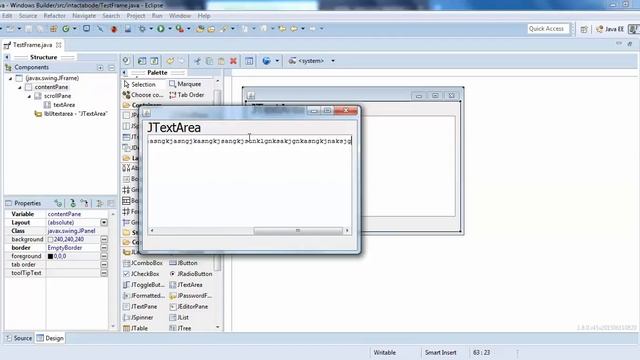Select Choose component tool in Palette
This screenshot has width=640, height=360.
coord(143,95)
